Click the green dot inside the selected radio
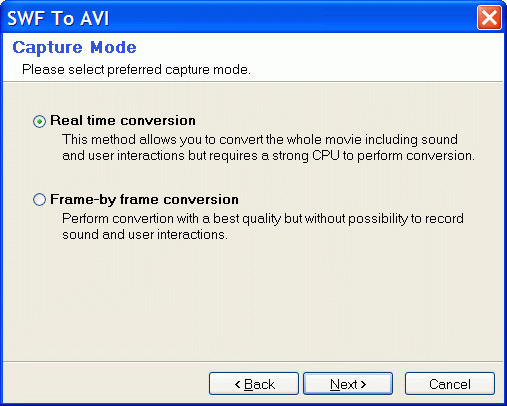The width and height of the screenshot is (507, 406). (x=39, y=121)
